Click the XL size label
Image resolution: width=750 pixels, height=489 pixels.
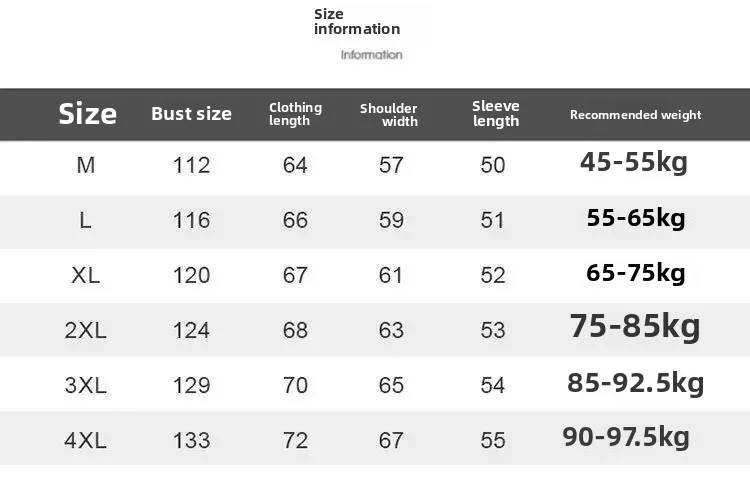[86, 275]
